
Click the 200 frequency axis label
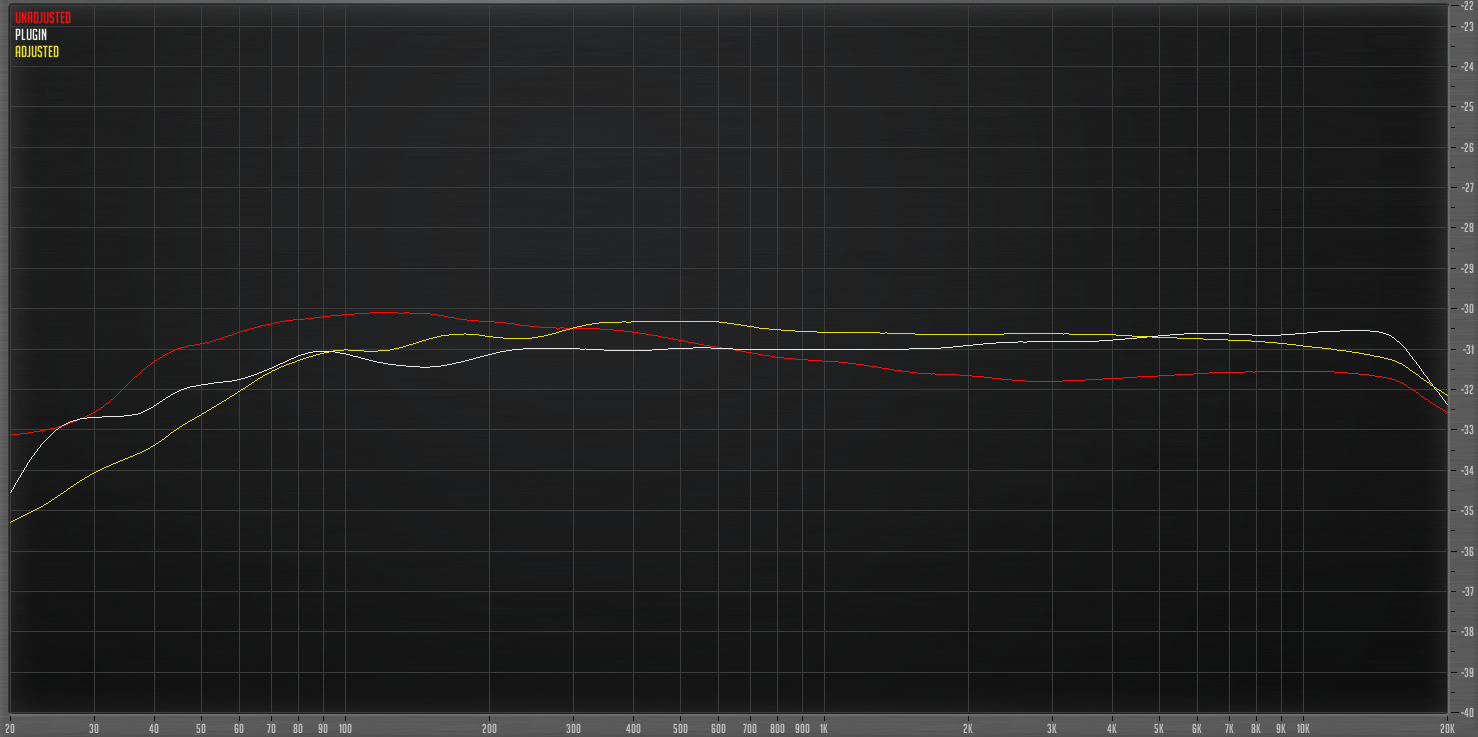click(490, 728)
